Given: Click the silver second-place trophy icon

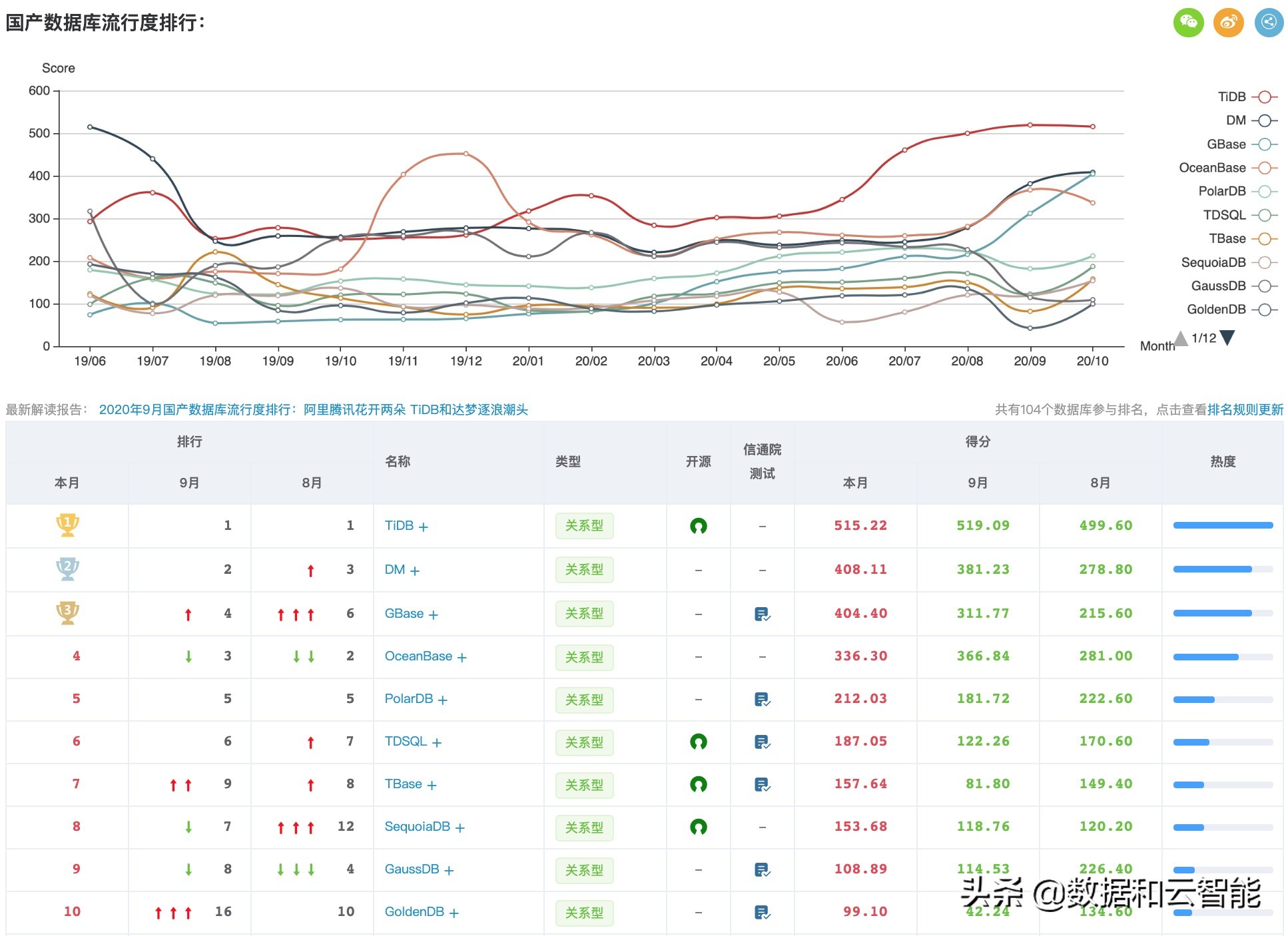Looking at the screenshot, I should pyautogui.click(x=67, y=569).
